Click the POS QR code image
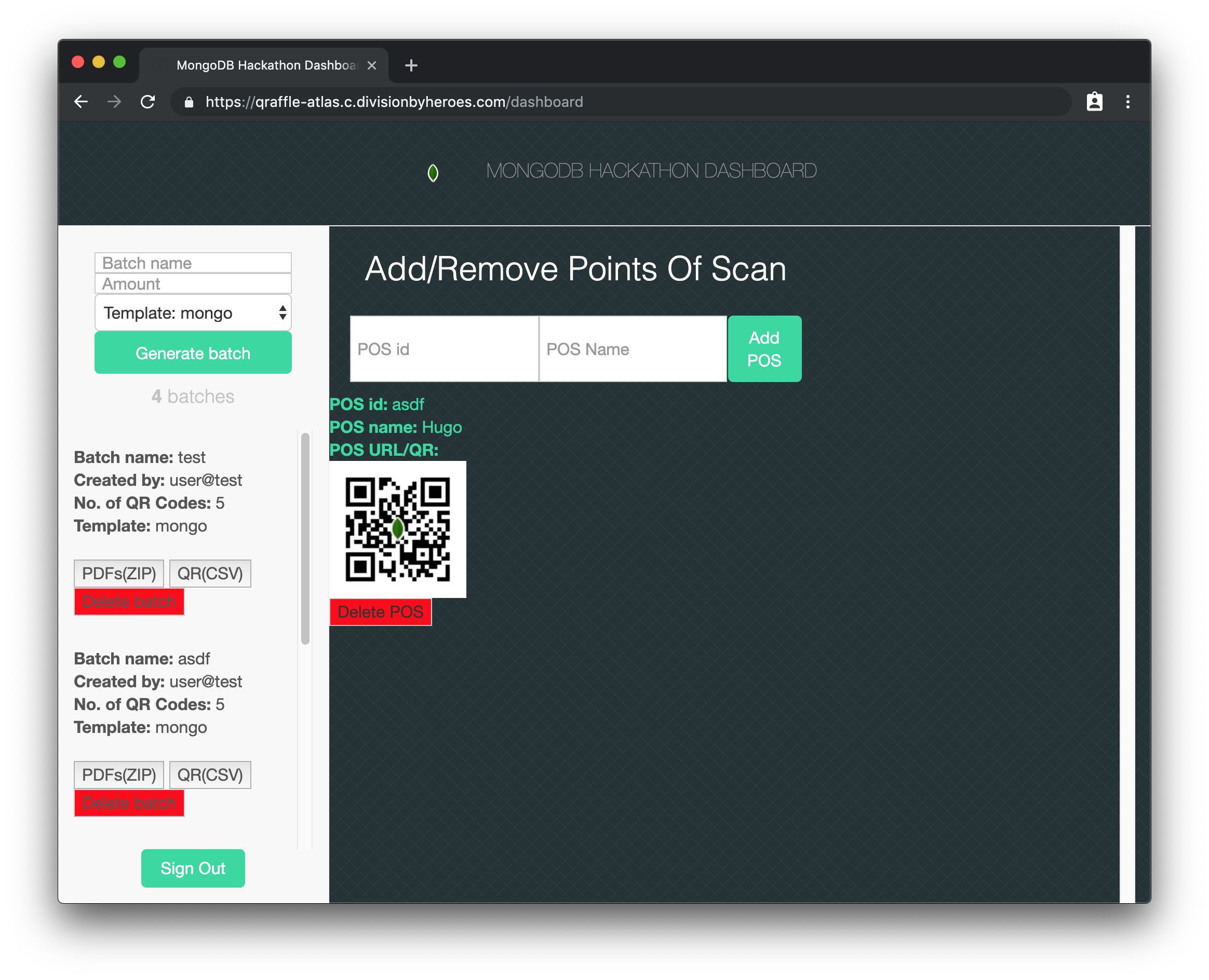Screen dimensions: 1209x980 [x=397, y=529]
